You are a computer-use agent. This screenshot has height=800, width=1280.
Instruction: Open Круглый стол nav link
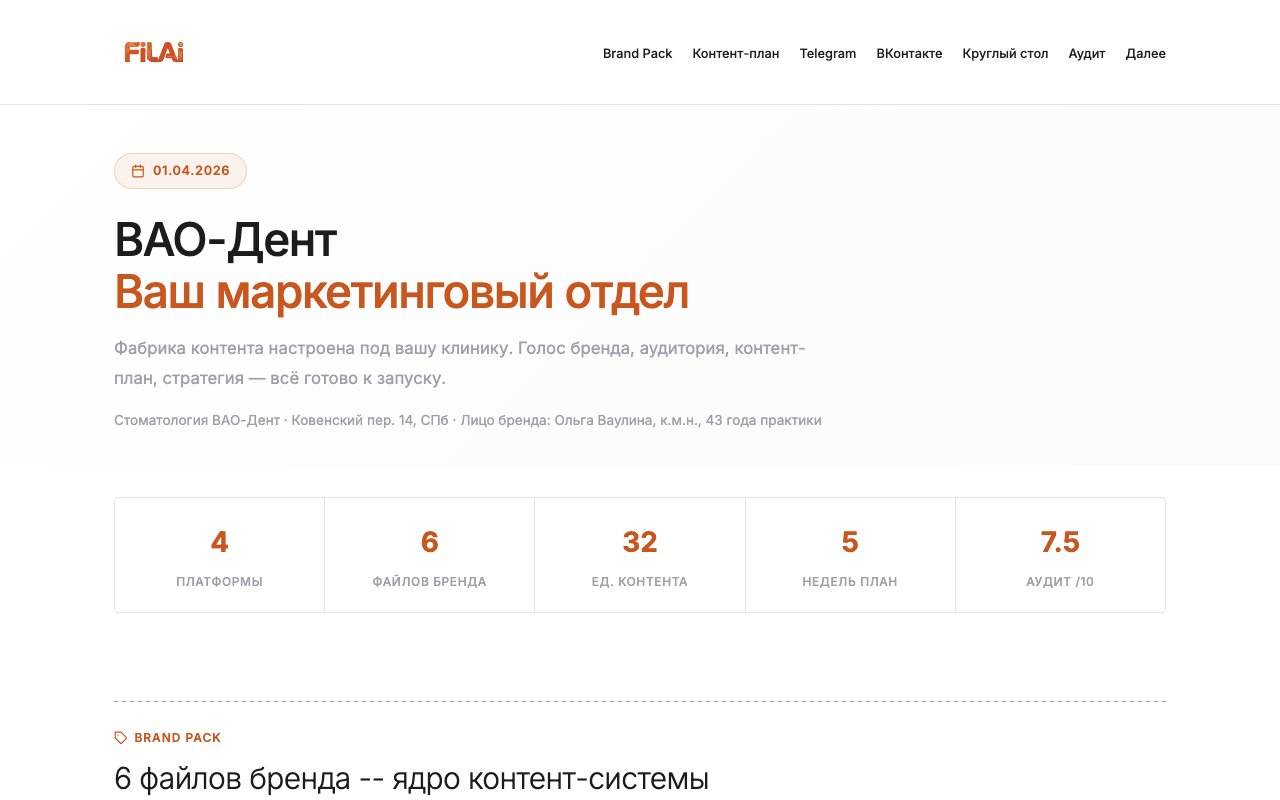click(x=1005, y=54)
